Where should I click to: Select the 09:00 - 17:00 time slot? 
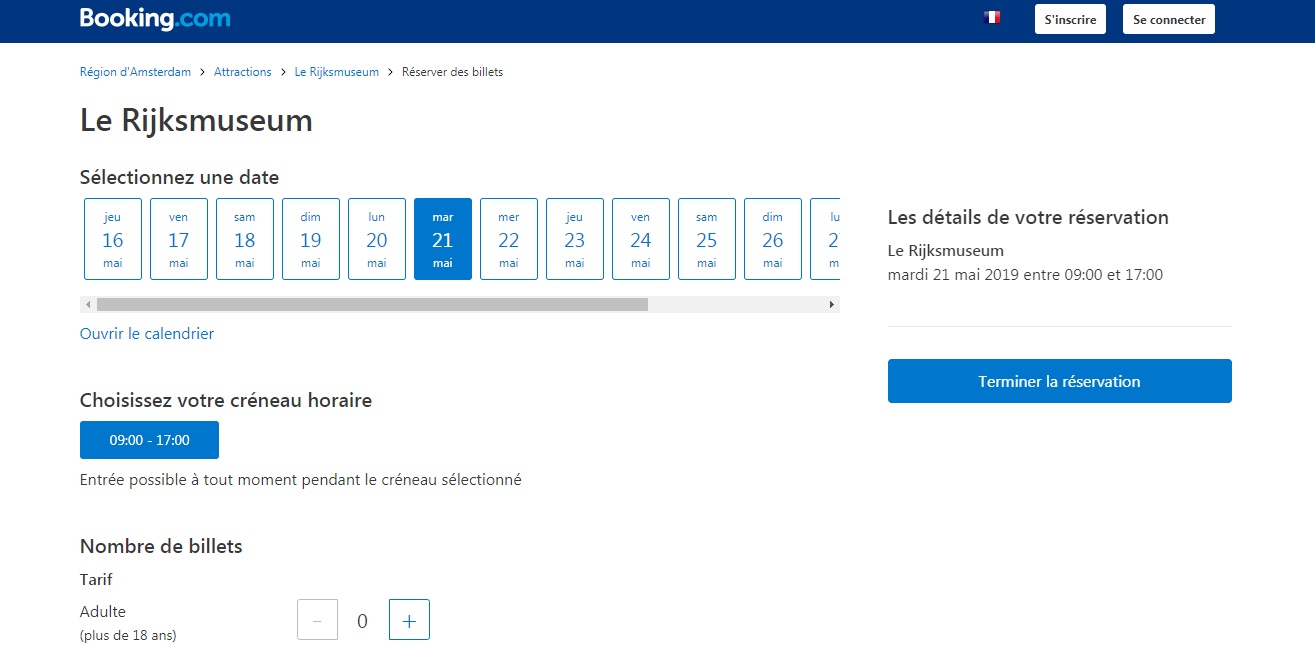(x=149, y=440)
